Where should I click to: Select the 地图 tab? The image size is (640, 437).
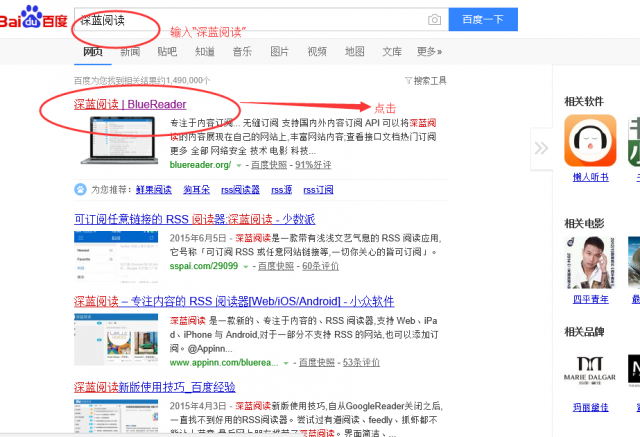click(354, 52)
